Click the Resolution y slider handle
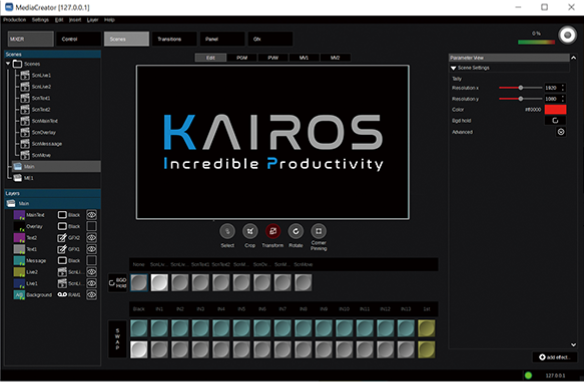 pyautogui.click(x=521, y=99)
